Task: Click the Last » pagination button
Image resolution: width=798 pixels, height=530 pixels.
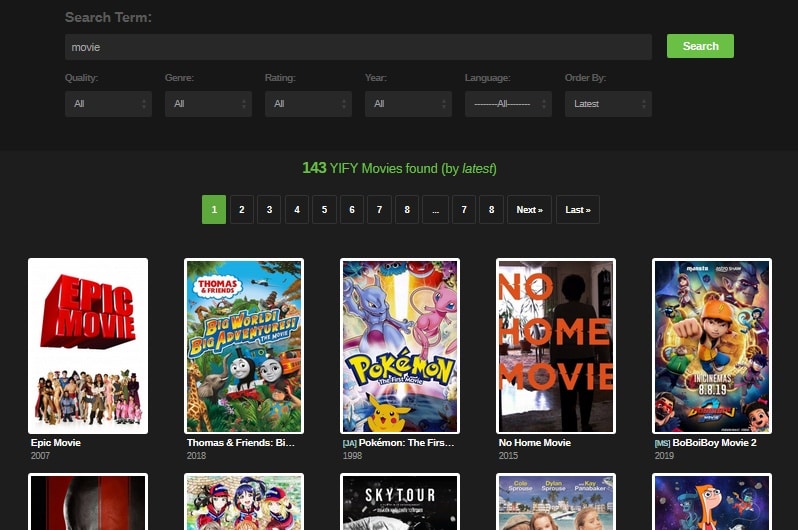Action: (578, 209)
